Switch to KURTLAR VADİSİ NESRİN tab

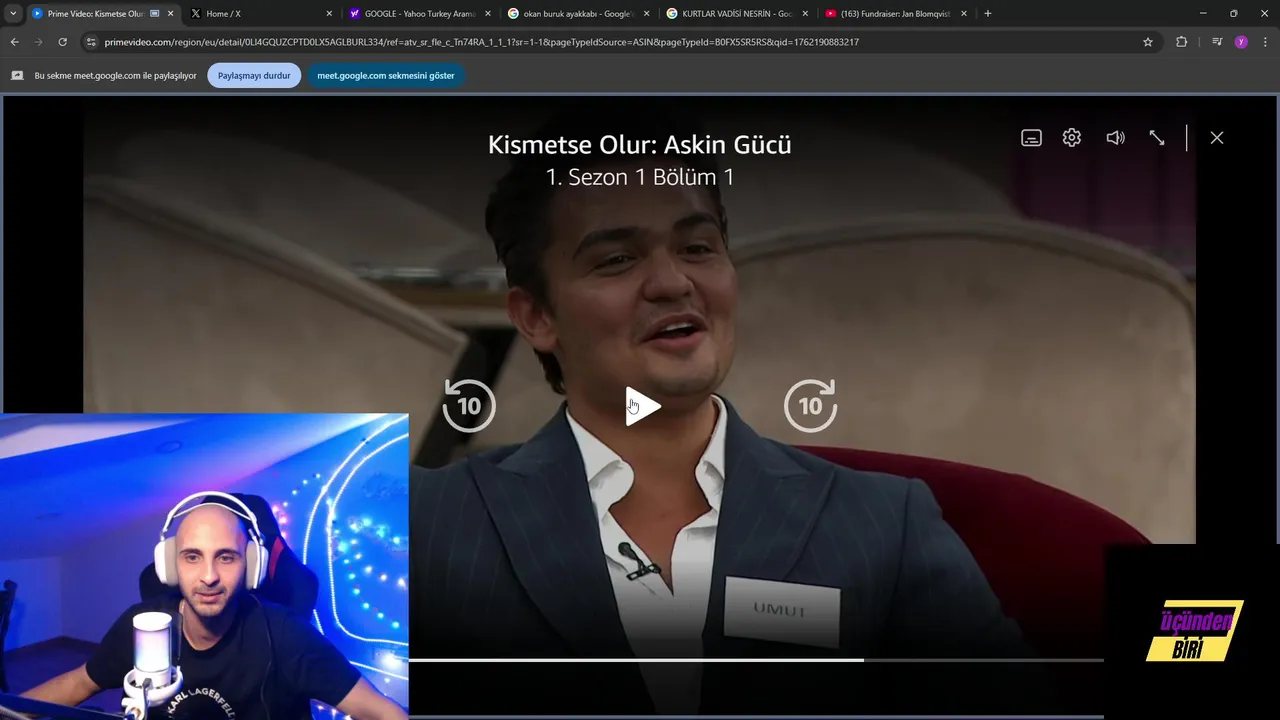click(x=735, y=14)
